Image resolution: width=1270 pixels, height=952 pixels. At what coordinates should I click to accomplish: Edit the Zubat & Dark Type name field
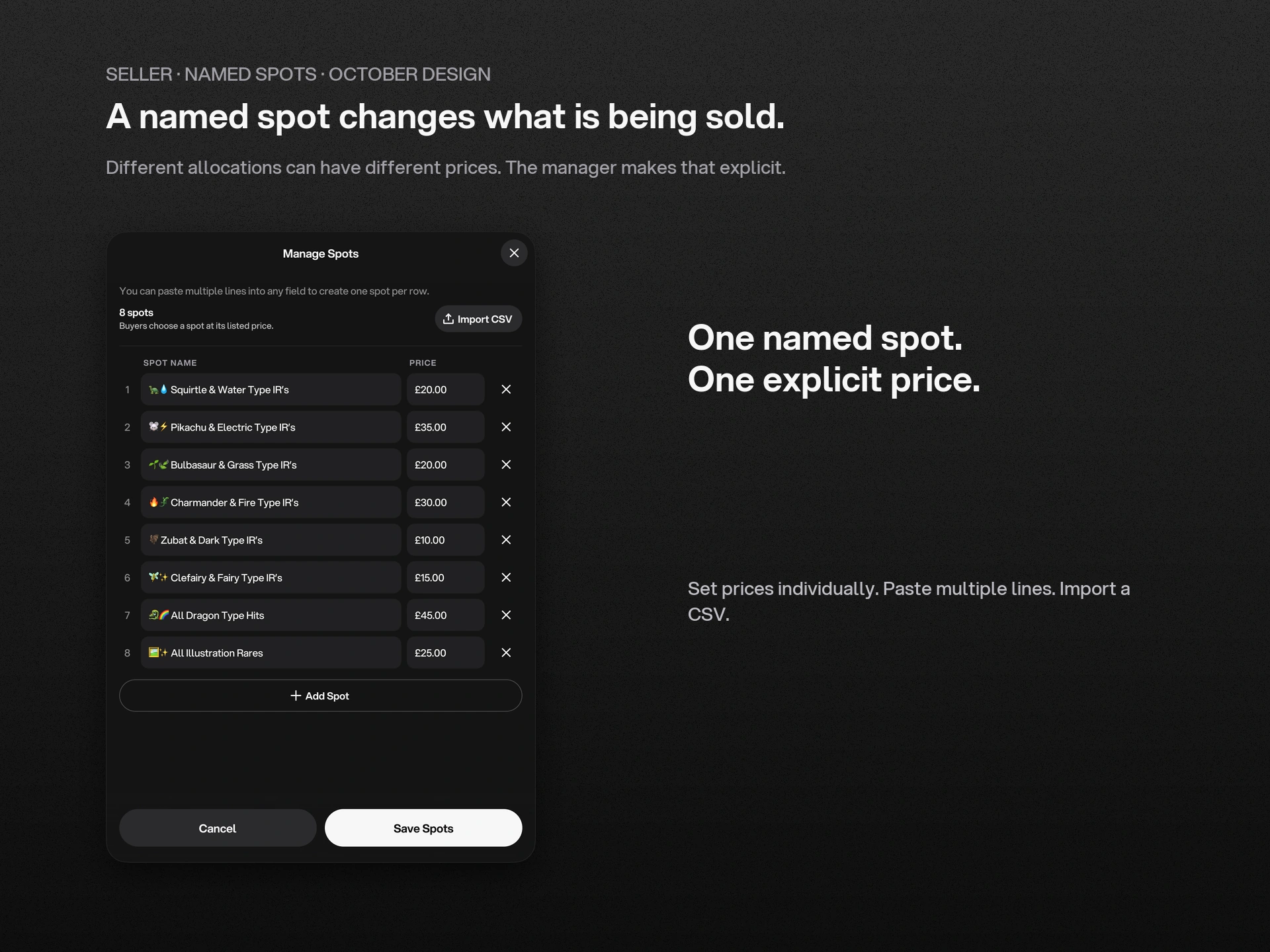(271, 540)
